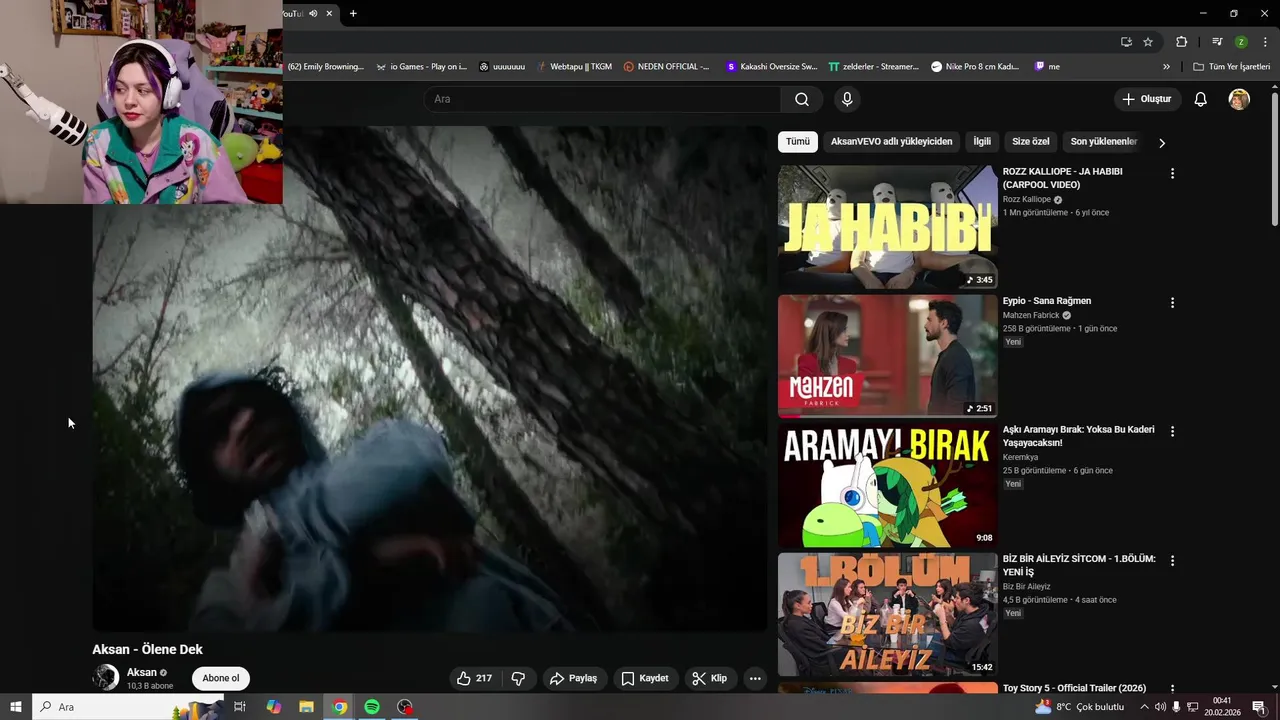Start voice search with the microphone icon
This screenshot has width=1280, height=720.
coord(847,99)
